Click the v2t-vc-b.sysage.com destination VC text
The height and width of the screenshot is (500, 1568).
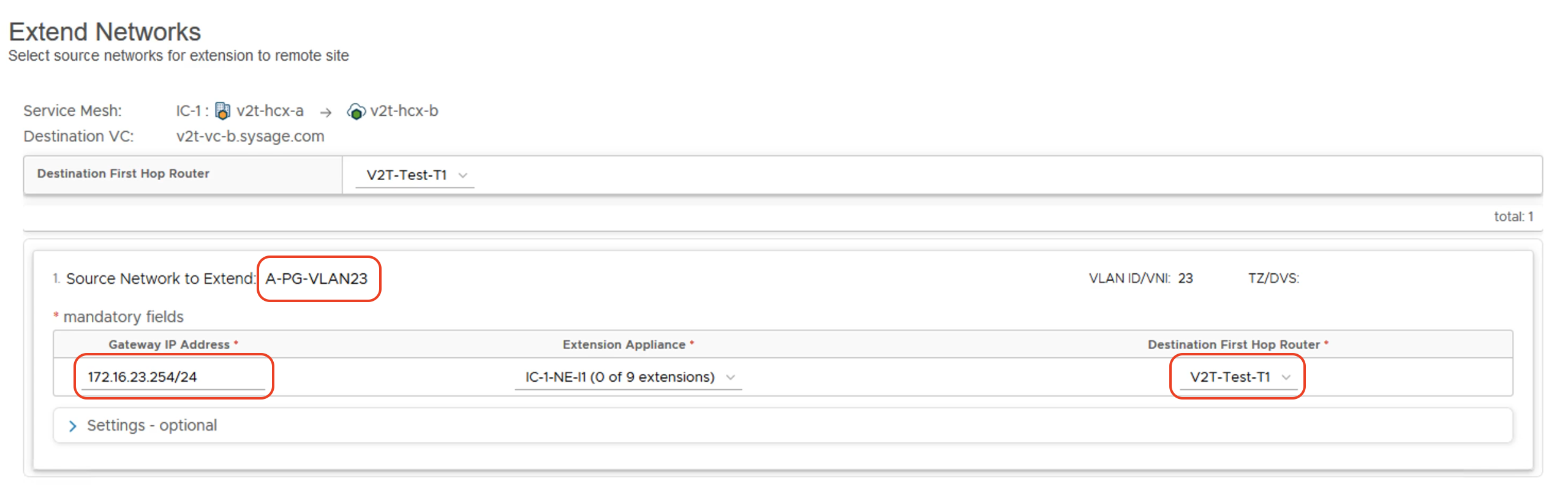point(250,136)
